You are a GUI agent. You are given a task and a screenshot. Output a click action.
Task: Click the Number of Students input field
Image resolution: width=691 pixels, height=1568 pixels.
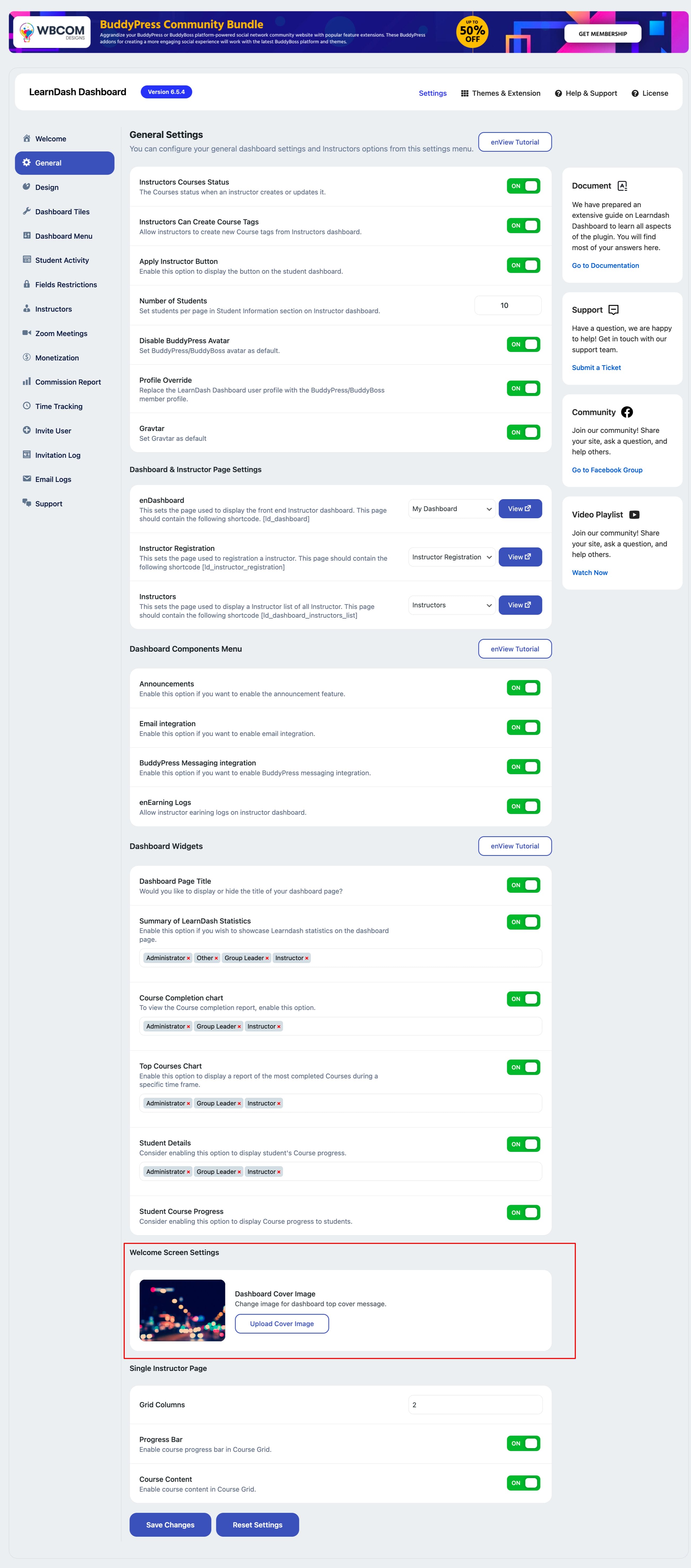508,306
